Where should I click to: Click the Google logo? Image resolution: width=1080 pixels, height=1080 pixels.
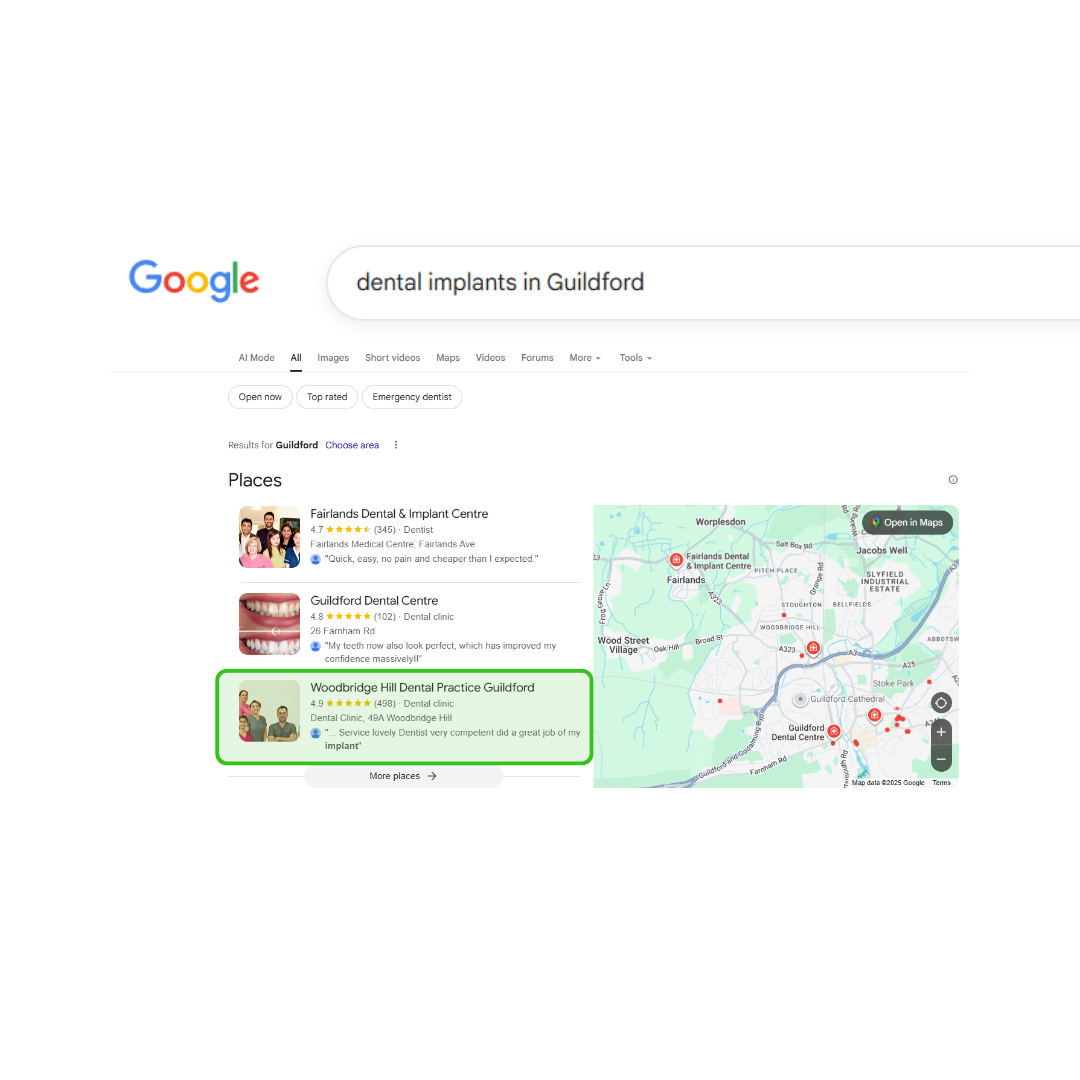tap(194, 280)
